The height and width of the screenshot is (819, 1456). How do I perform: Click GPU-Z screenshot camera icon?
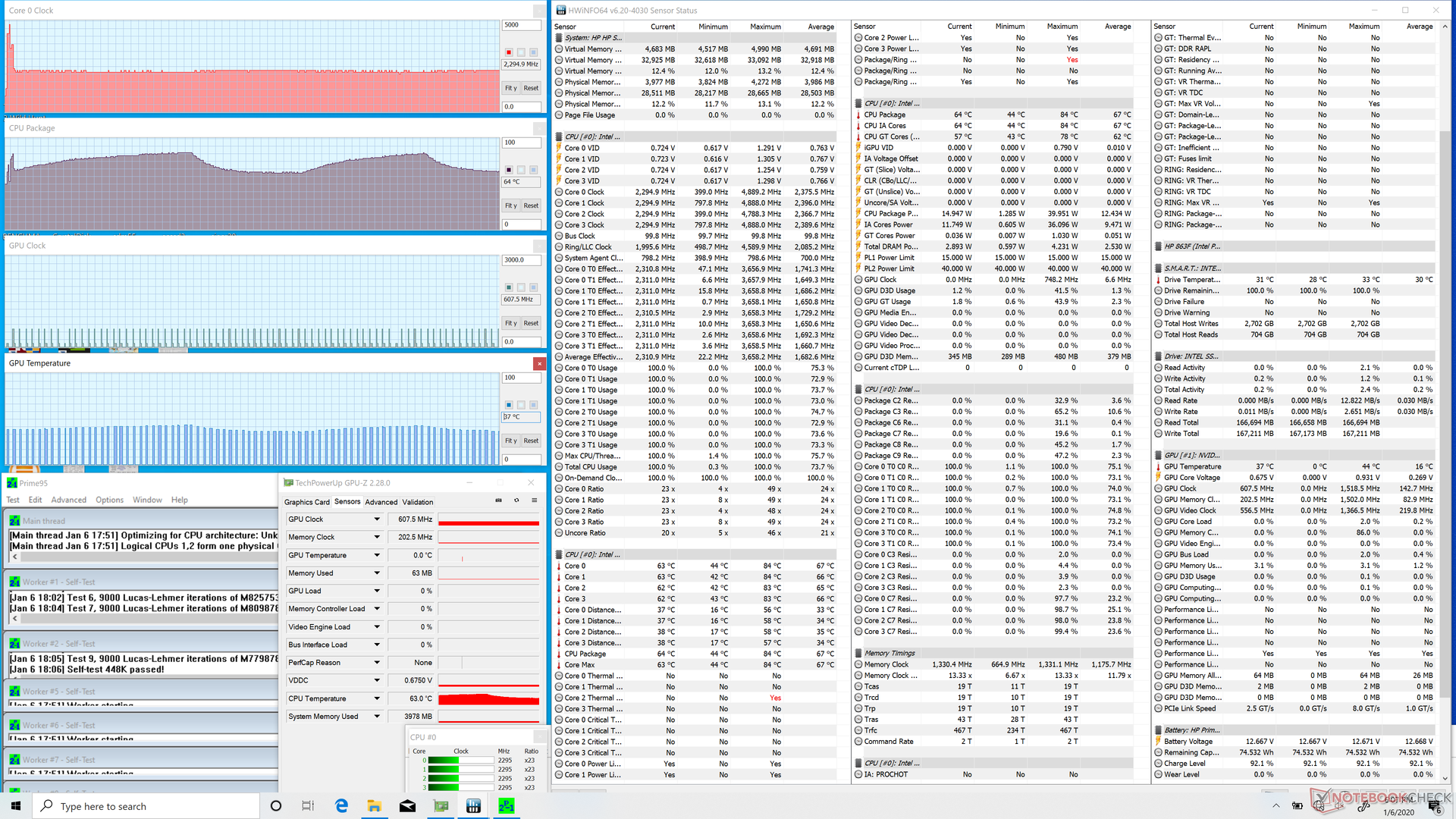click(x=498, y=500)
